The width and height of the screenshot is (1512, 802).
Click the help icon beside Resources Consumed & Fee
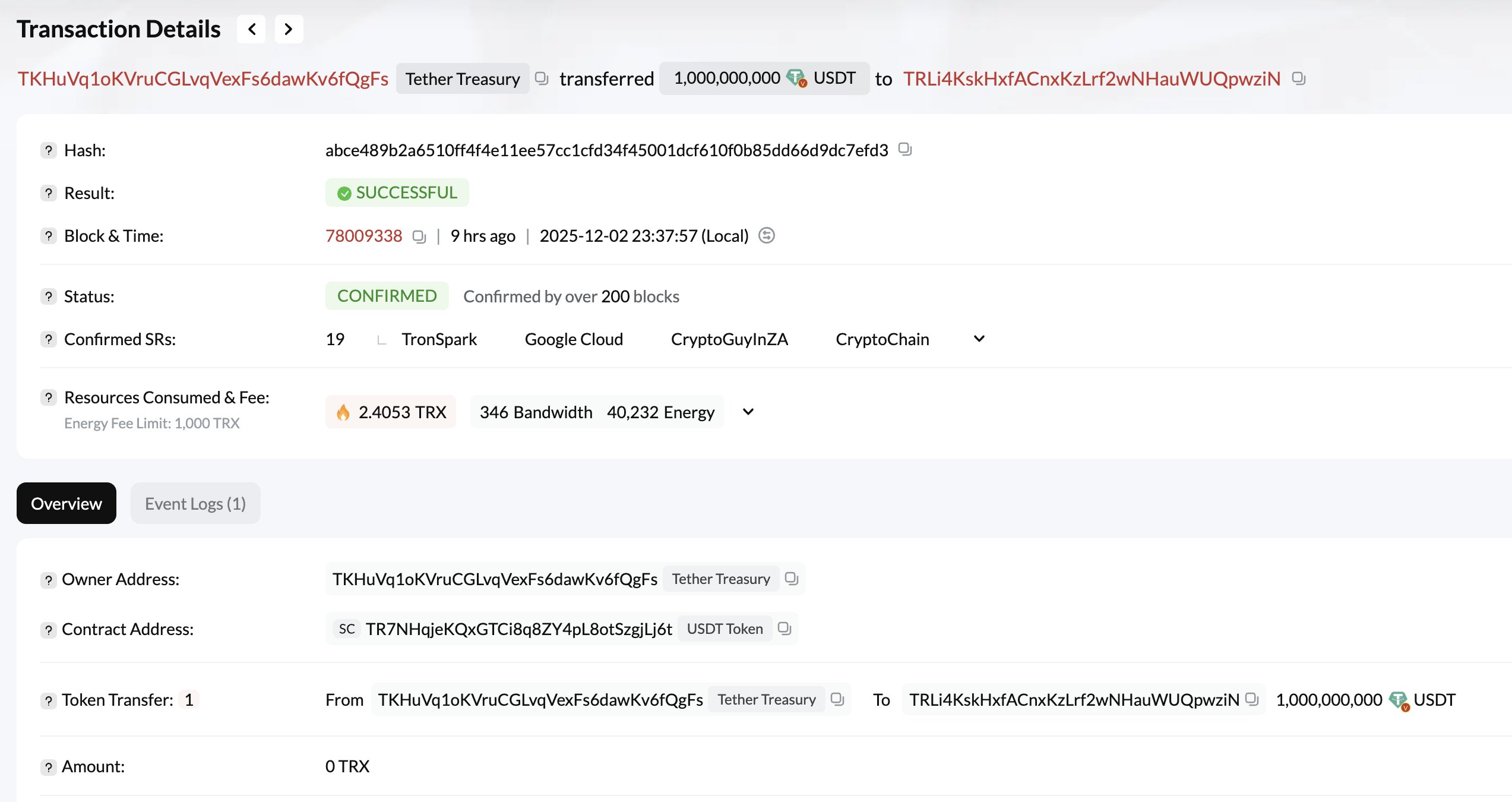tap(48, 397)
